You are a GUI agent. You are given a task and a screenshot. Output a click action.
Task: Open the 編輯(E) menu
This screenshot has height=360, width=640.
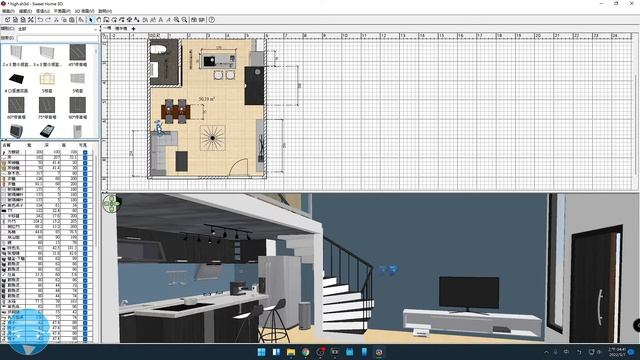coord(25,11)
